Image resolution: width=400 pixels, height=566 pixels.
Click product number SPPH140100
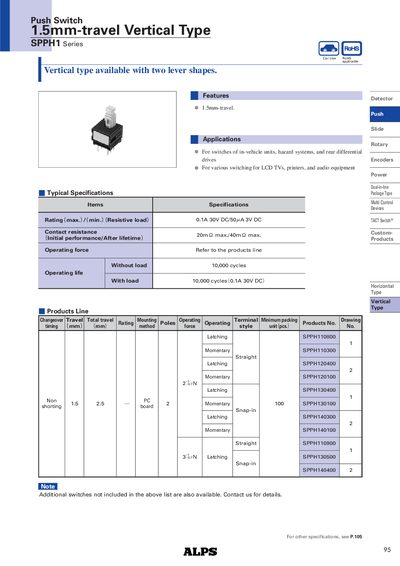click(319, 430)
